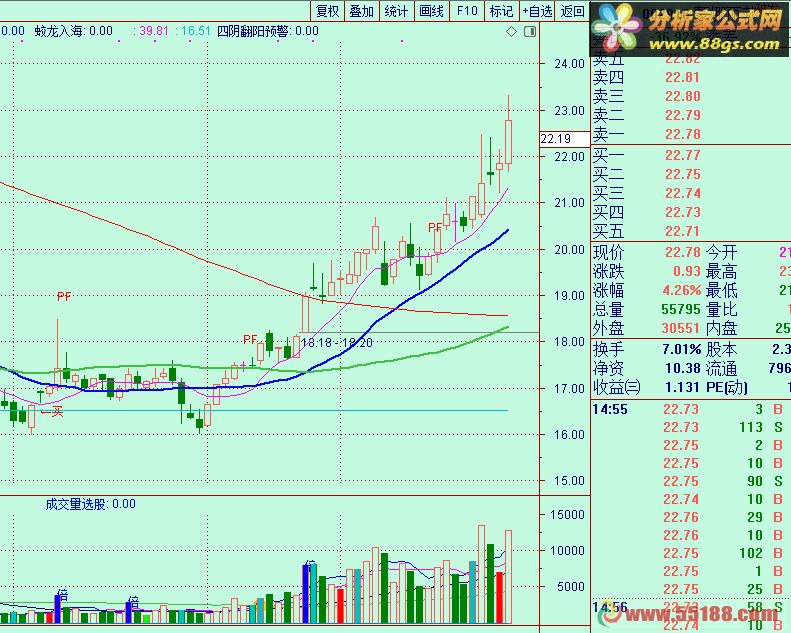Select the tick trade with volume 25 B

pos(690,590)
